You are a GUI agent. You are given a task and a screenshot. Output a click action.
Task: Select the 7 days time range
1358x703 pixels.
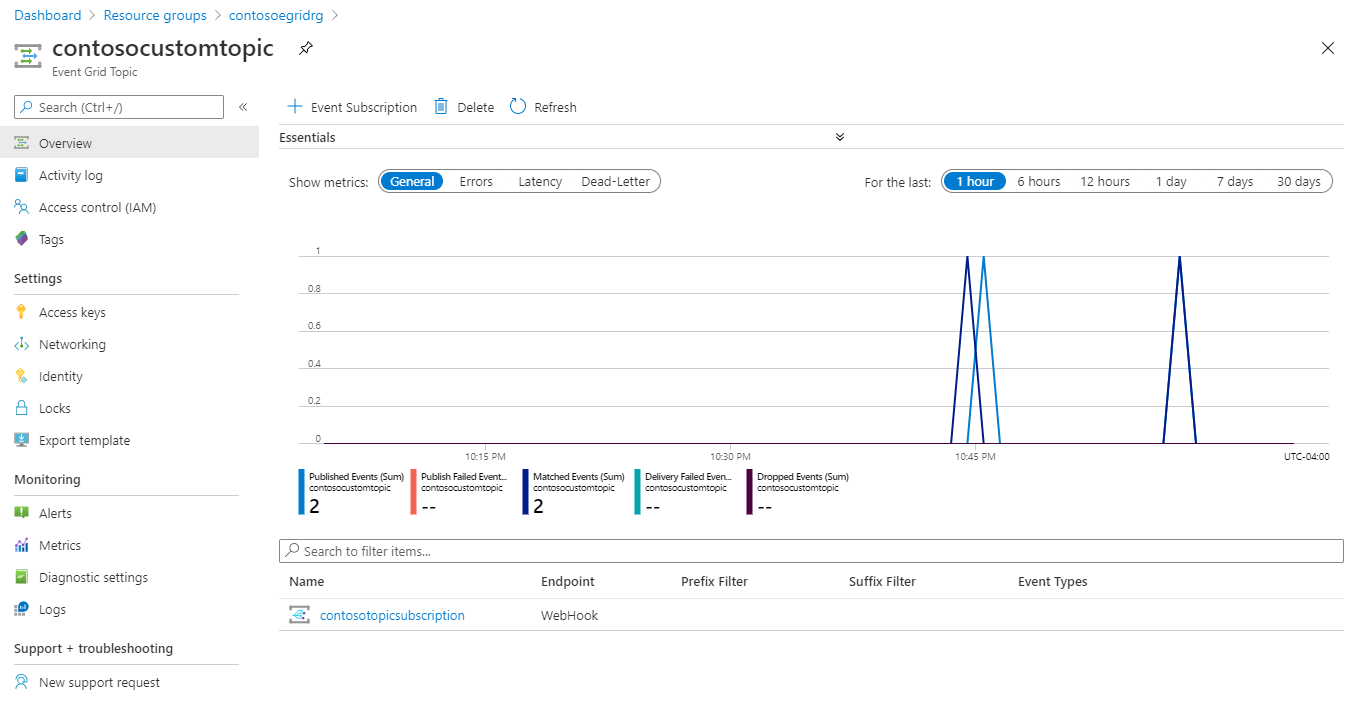pos(1234,181)
